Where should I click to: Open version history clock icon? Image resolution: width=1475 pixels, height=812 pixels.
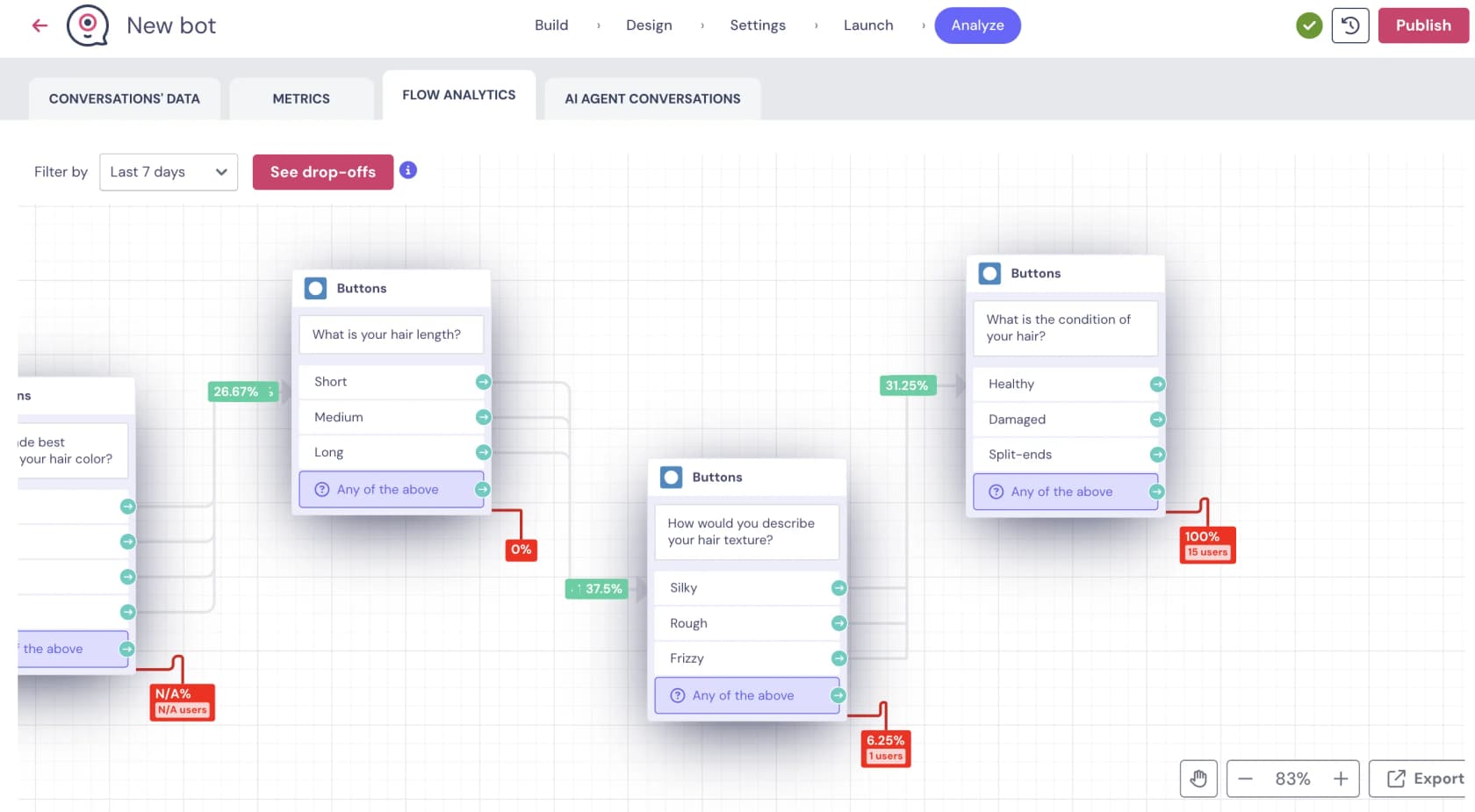click(x=1350, y=25)
